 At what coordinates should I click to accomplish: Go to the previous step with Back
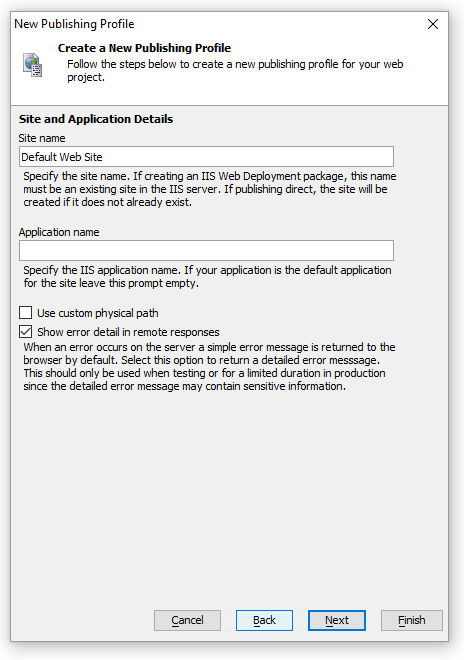coord(264,620)
